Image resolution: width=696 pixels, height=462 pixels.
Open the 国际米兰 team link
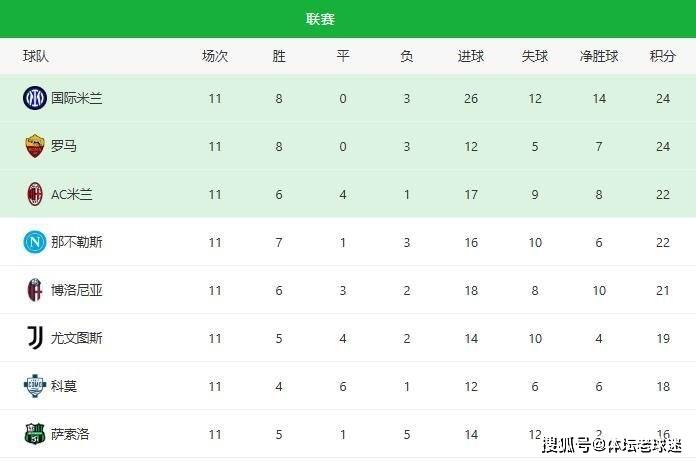[x=77, y=98]
